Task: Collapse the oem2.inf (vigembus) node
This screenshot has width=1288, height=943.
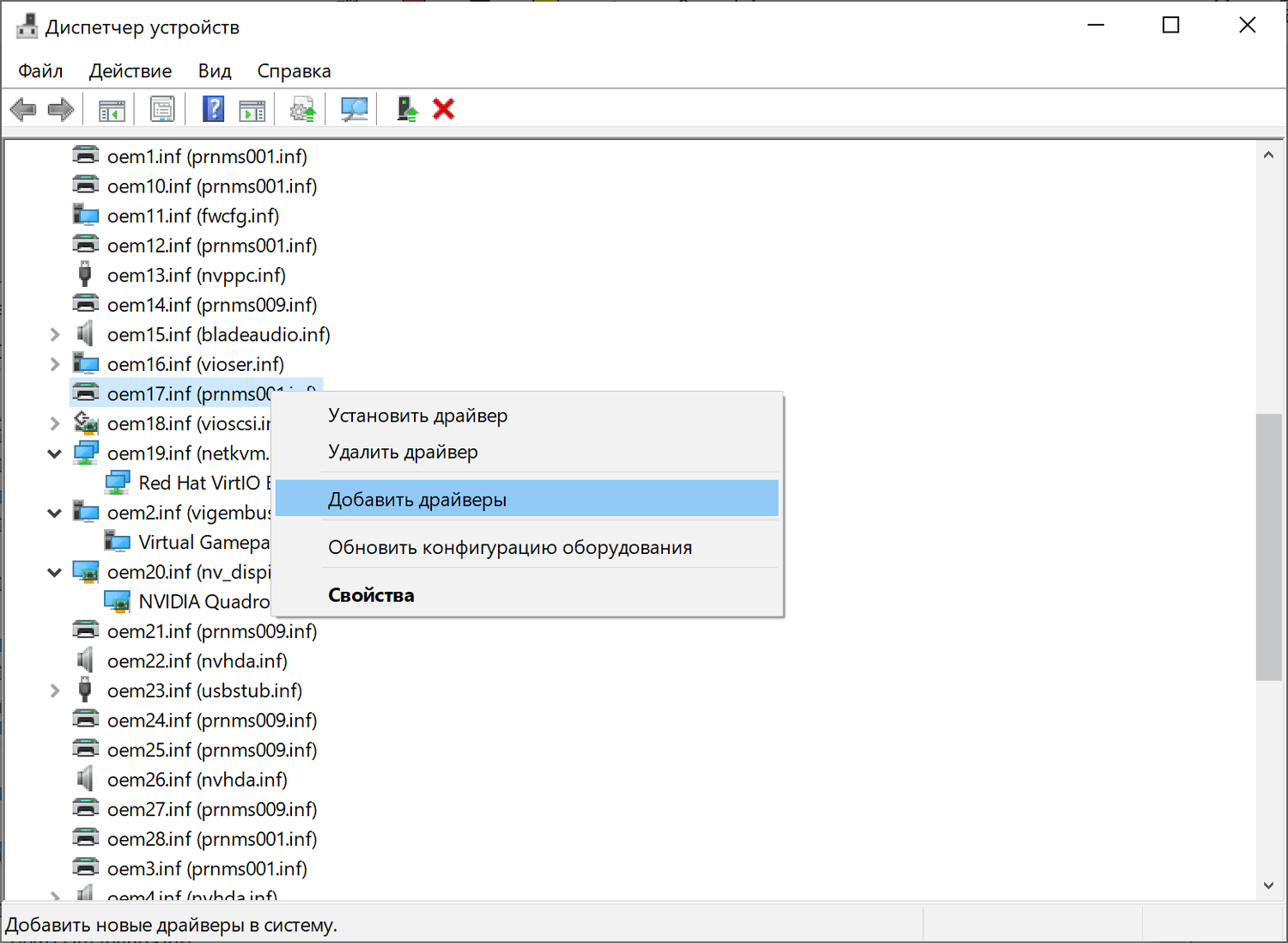Action: [x=55, y=513]
